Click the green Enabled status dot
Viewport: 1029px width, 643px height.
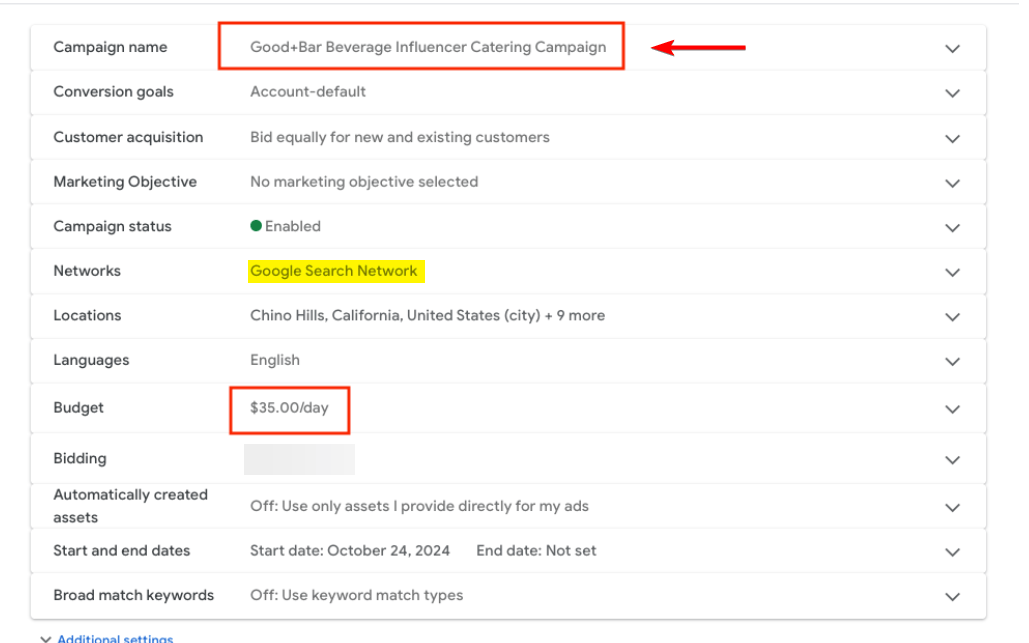(x=256, y=226)
